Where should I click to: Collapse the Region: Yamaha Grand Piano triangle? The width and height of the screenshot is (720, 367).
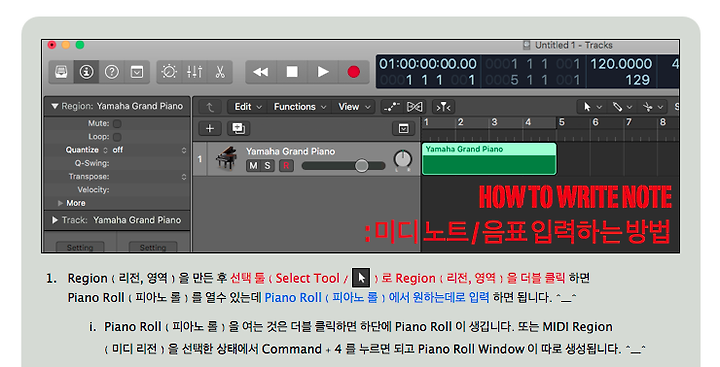55,107
